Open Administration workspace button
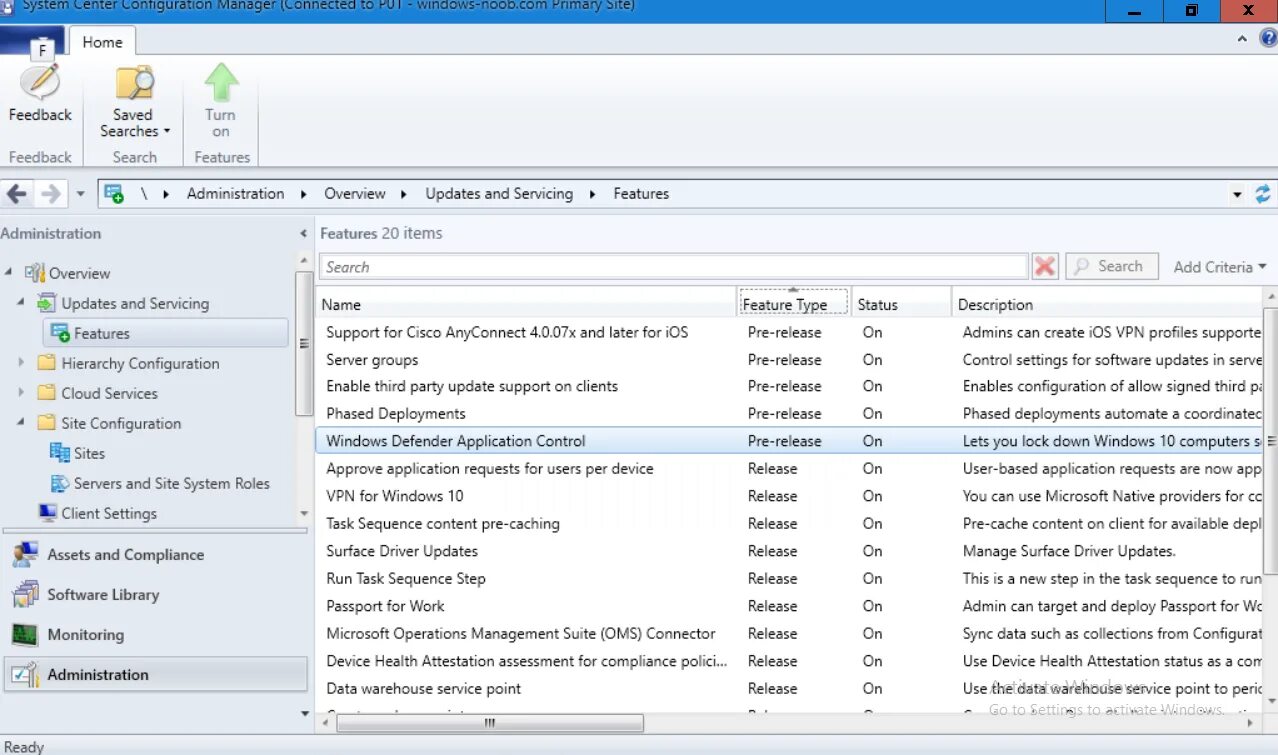 155,675
